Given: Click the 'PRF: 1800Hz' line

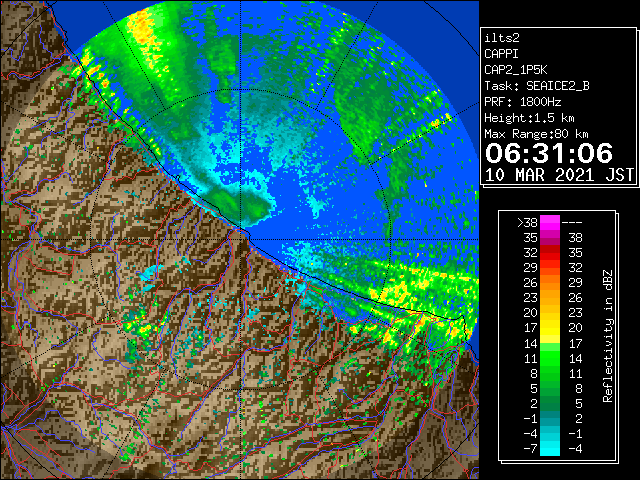Looking at the screenshot, I should tap(523, 102).
